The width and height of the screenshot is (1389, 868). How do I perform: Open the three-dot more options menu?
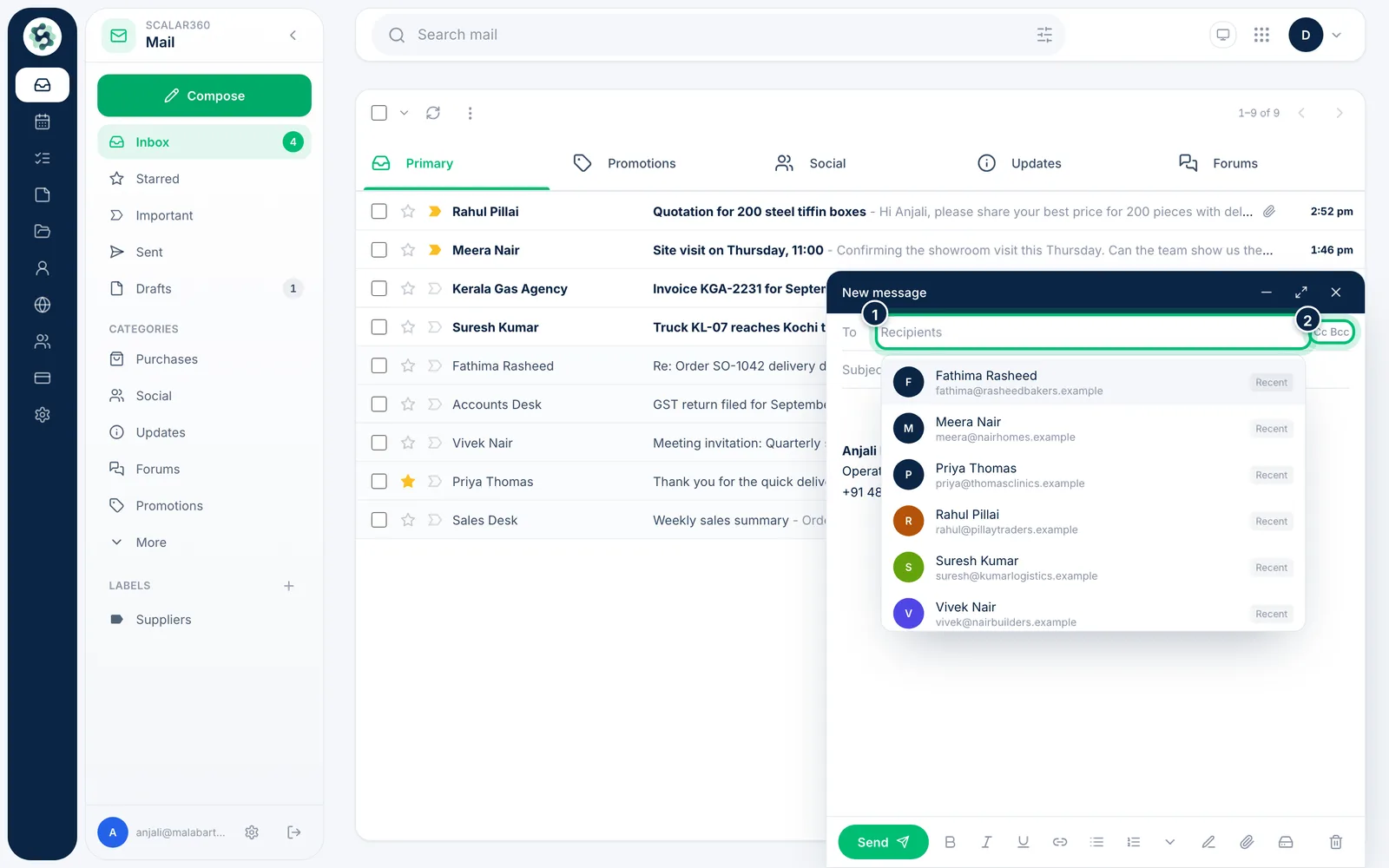pos(470,113)
